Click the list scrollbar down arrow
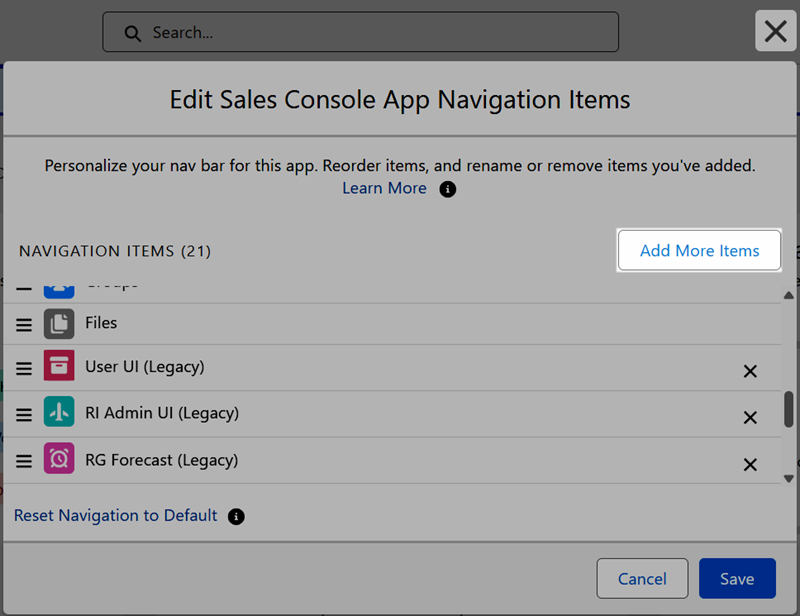Screen dimensions: 800x616 point(789,479)
